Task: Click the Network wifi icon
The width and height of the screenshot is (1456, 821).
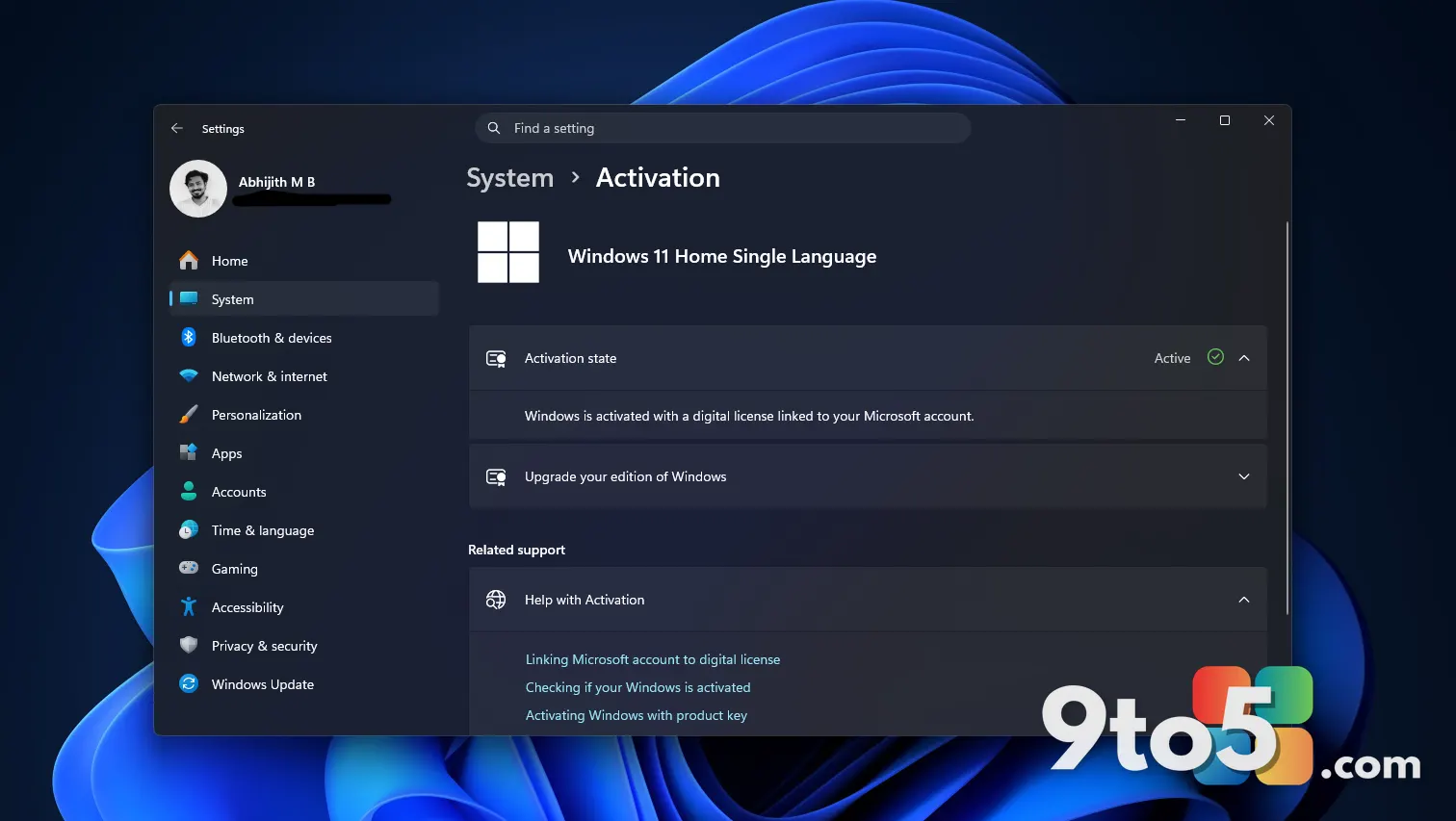Action: coord(189,376)
